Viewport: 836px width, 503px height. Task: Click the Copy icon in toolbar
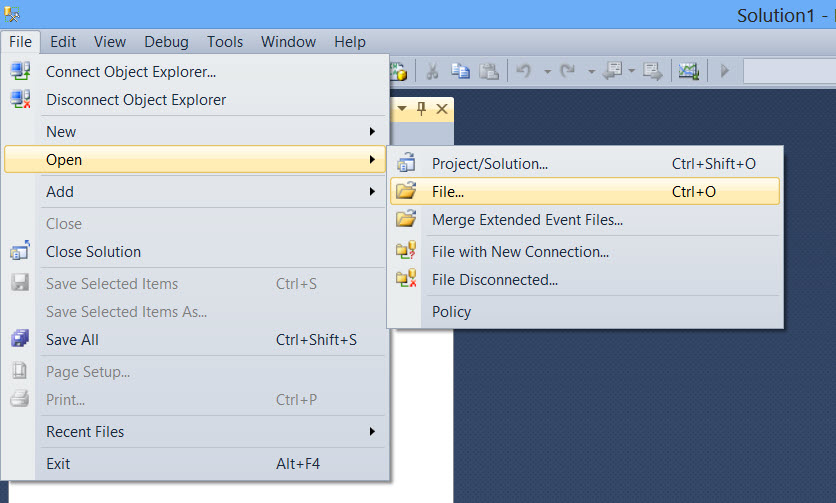[x=460, y=71]
